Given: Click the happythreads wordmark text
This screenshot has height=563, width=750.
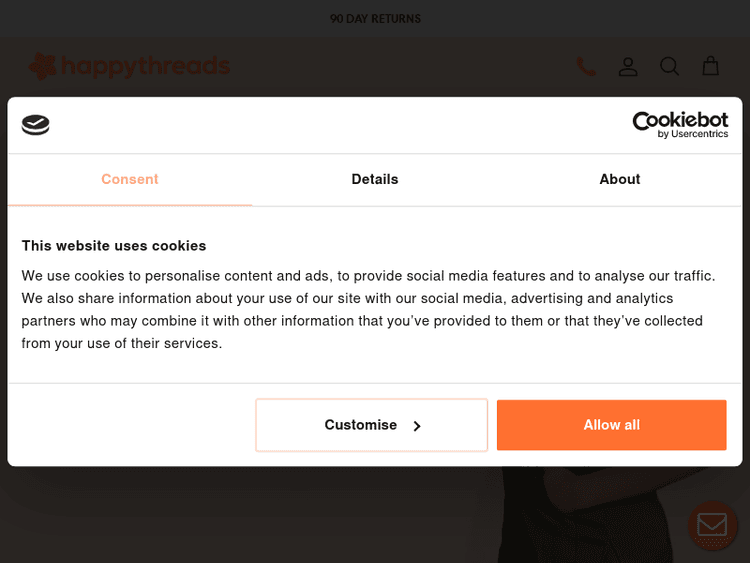Looking at the screenshot, I should pyautogui.click(x=145, y=67).
